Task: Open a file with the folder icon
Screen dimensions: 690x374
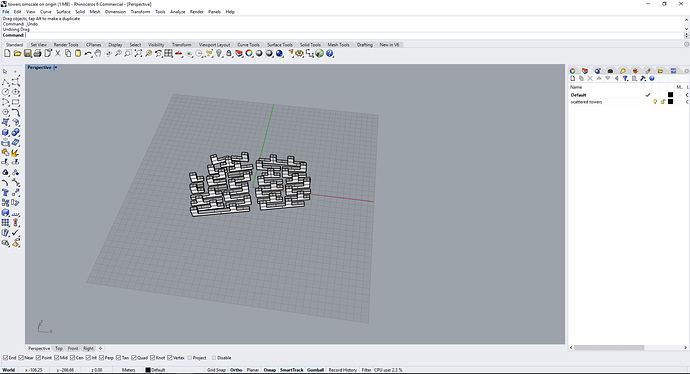Action: [x=17, y=53]
